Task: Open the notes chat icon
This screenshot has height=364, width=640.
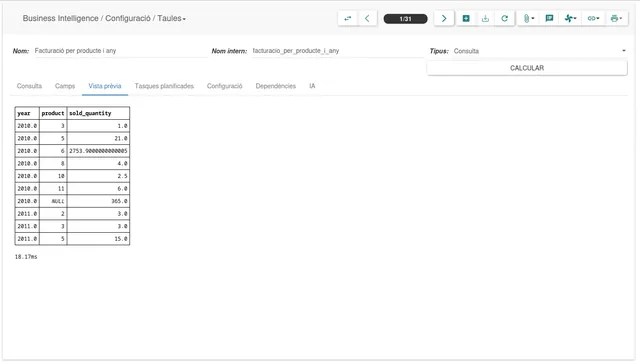Action: pos(549,18)
